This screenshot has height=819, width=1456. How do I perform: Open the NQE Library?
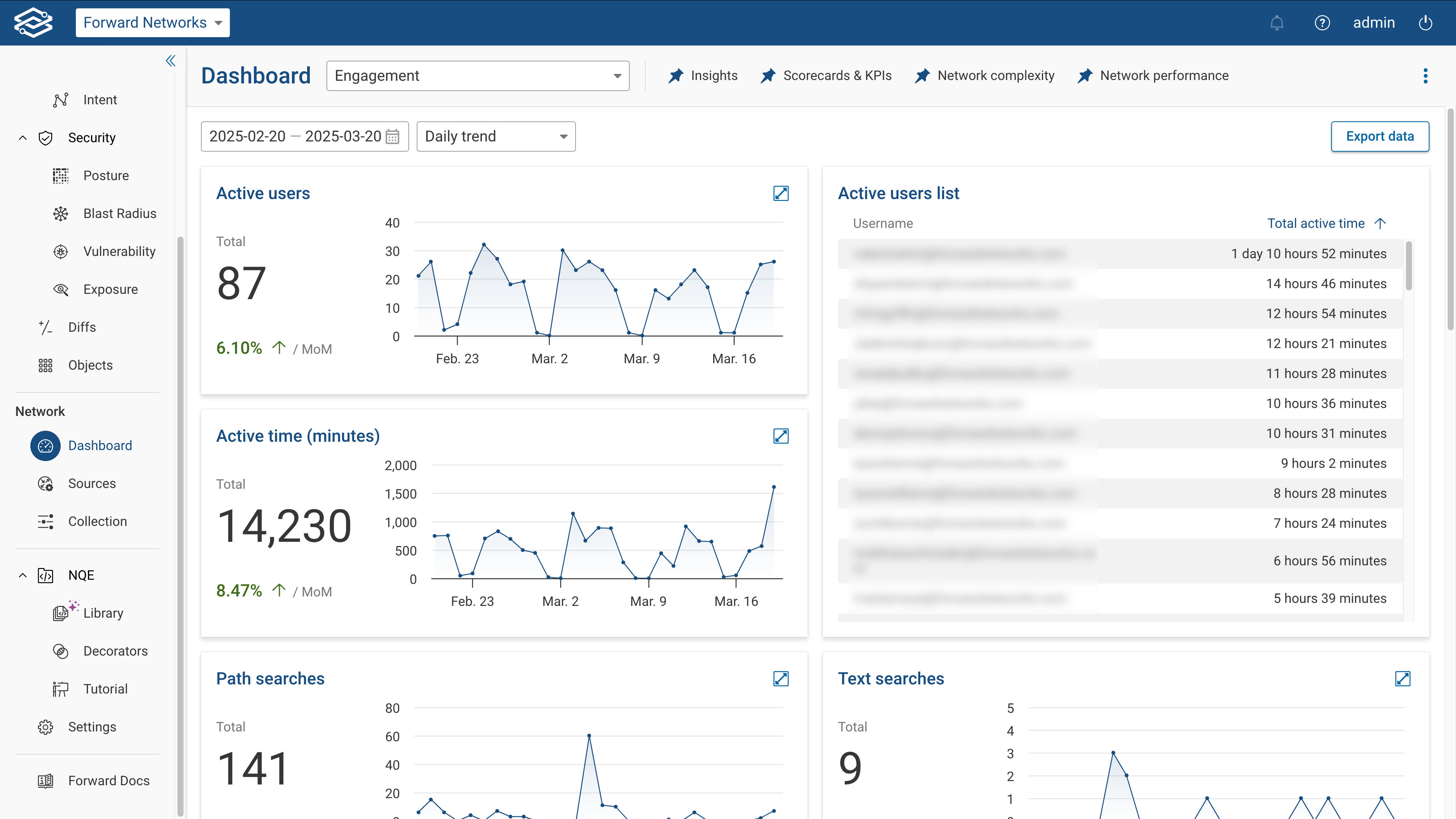[104, 613]
